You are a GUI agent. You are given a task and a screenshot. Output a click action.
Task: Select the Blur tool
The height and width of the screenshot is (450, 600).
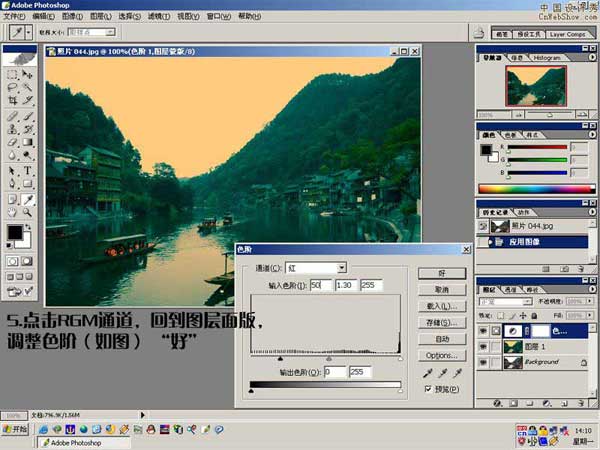12,155
